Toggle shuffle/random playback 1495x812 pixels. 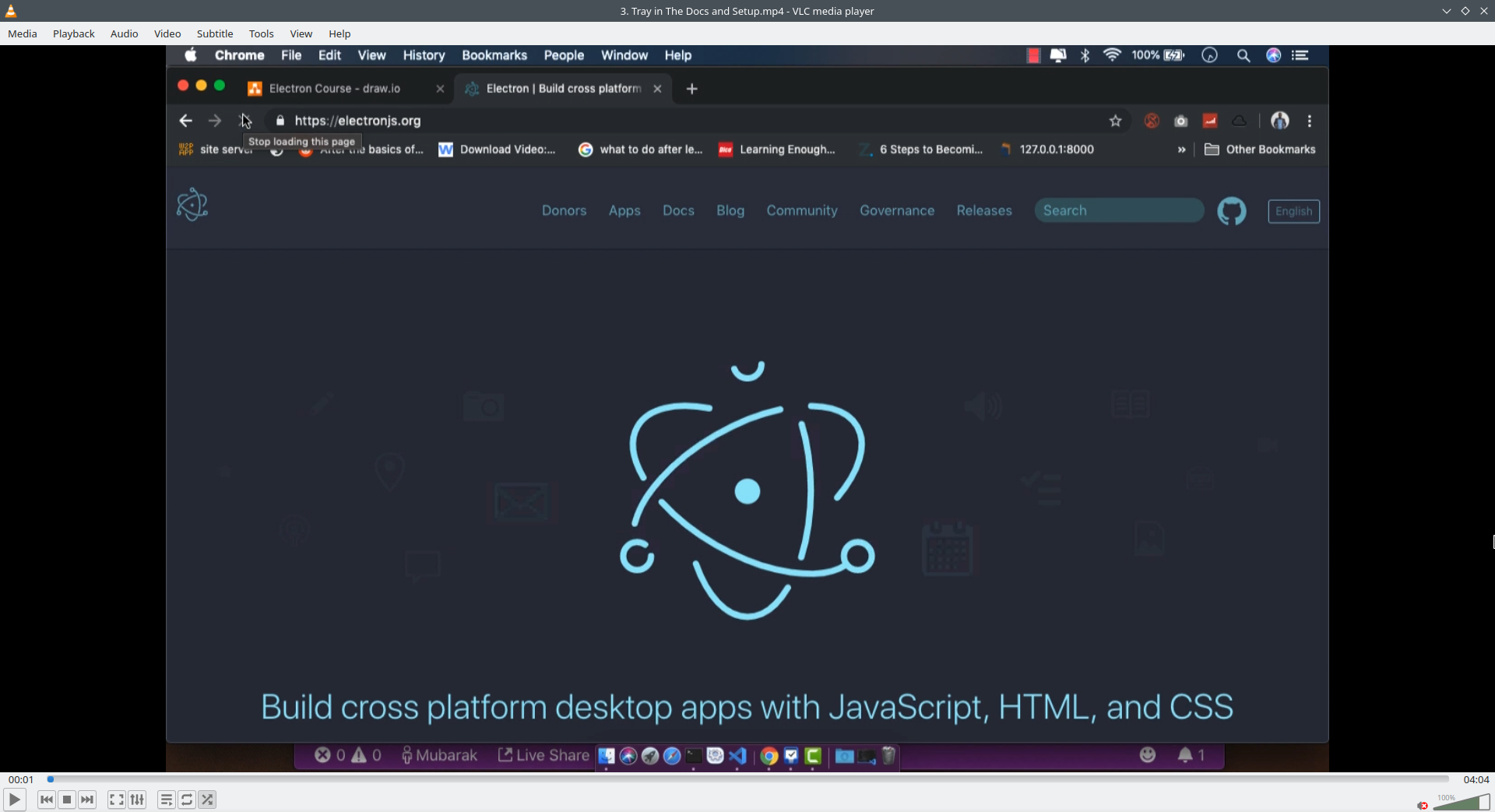[x=207, y=800]
